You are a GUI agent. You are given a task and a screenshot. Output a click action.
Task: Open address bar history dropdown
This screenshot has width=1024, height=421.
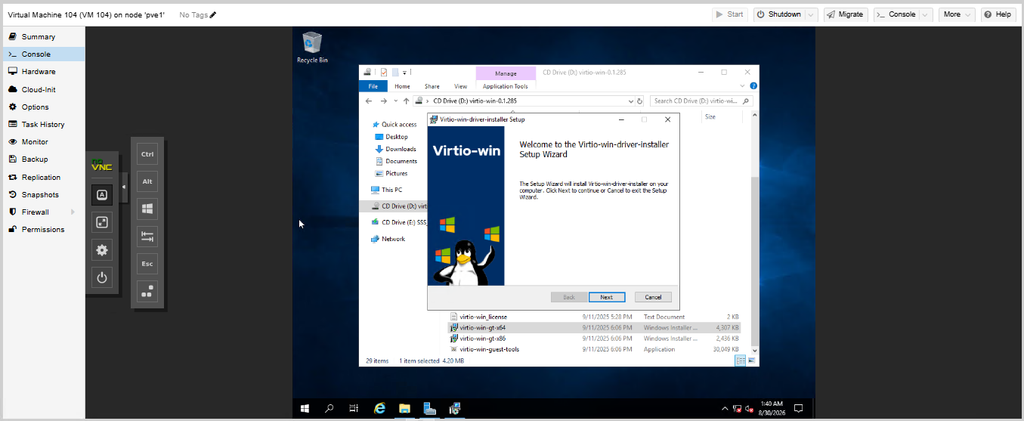coord(630,101)
